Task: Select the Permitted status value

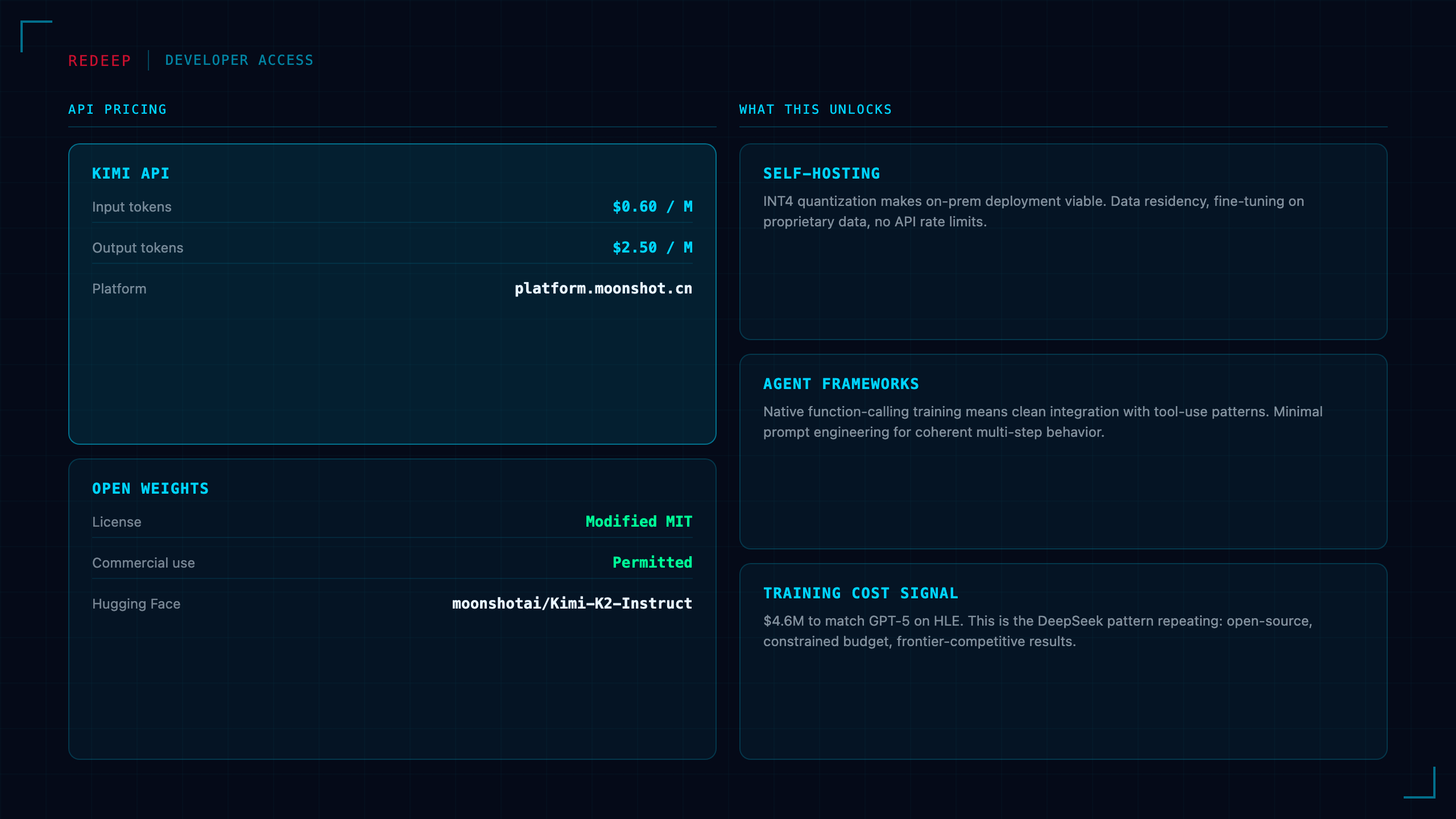Action: [652, 562]
